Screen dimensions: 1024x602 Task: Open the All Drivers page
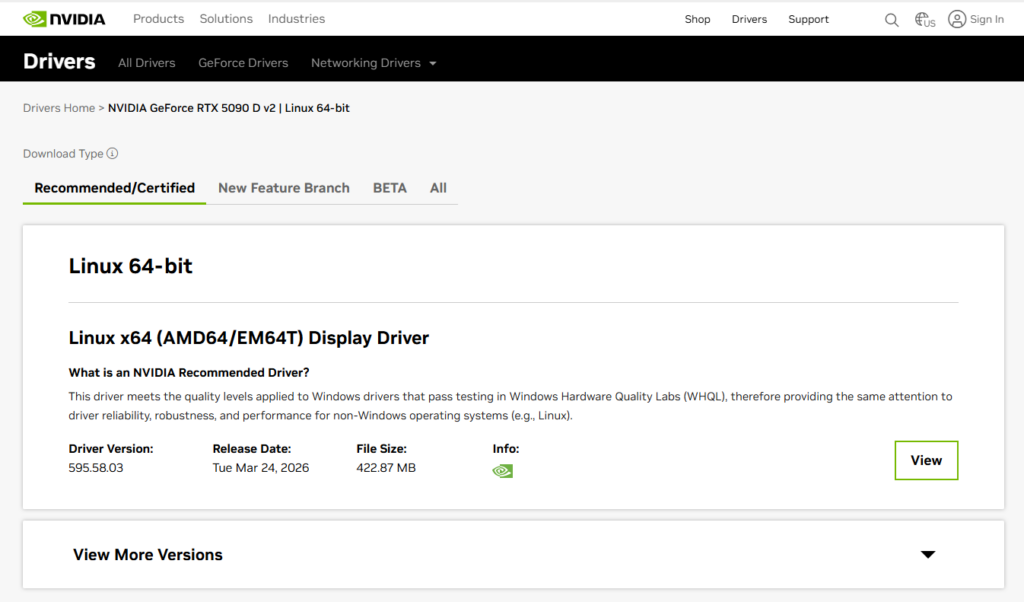pos(146,63)
